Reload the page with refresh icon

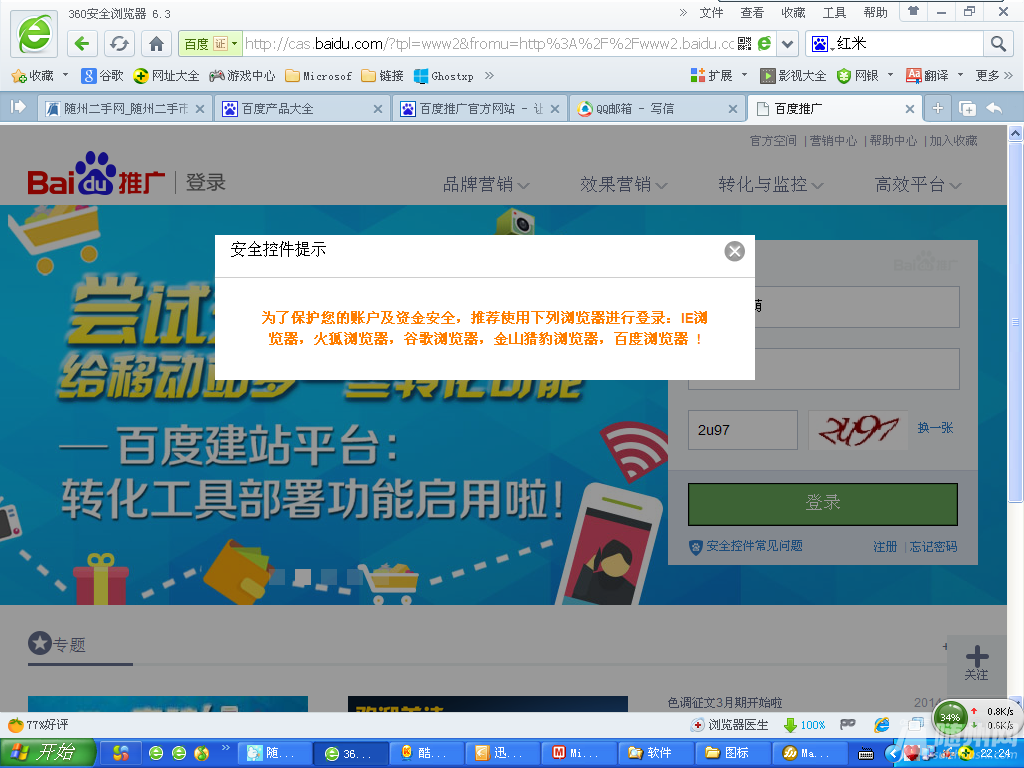(x=119, y=44)
